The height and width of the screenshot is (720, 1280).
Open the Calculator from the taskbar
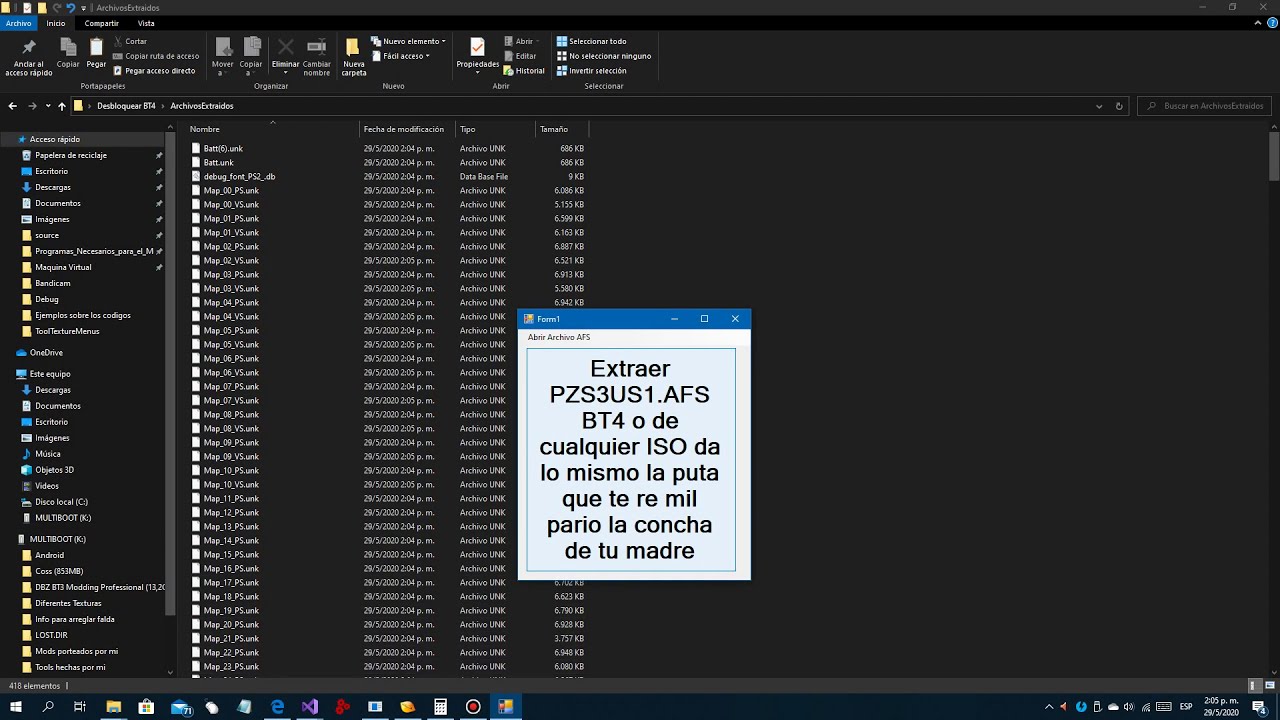pyautogui.click(x=440, y=707)
